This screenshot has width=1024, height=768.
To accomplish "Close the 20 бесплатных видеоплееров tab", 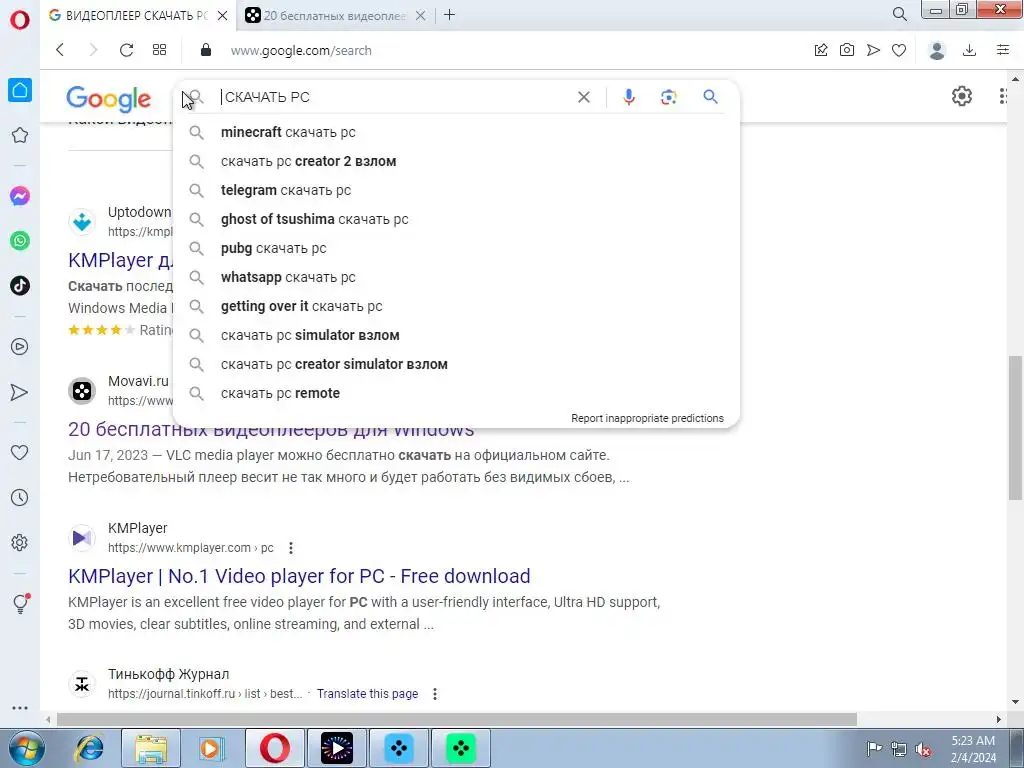I will (421, 15).
